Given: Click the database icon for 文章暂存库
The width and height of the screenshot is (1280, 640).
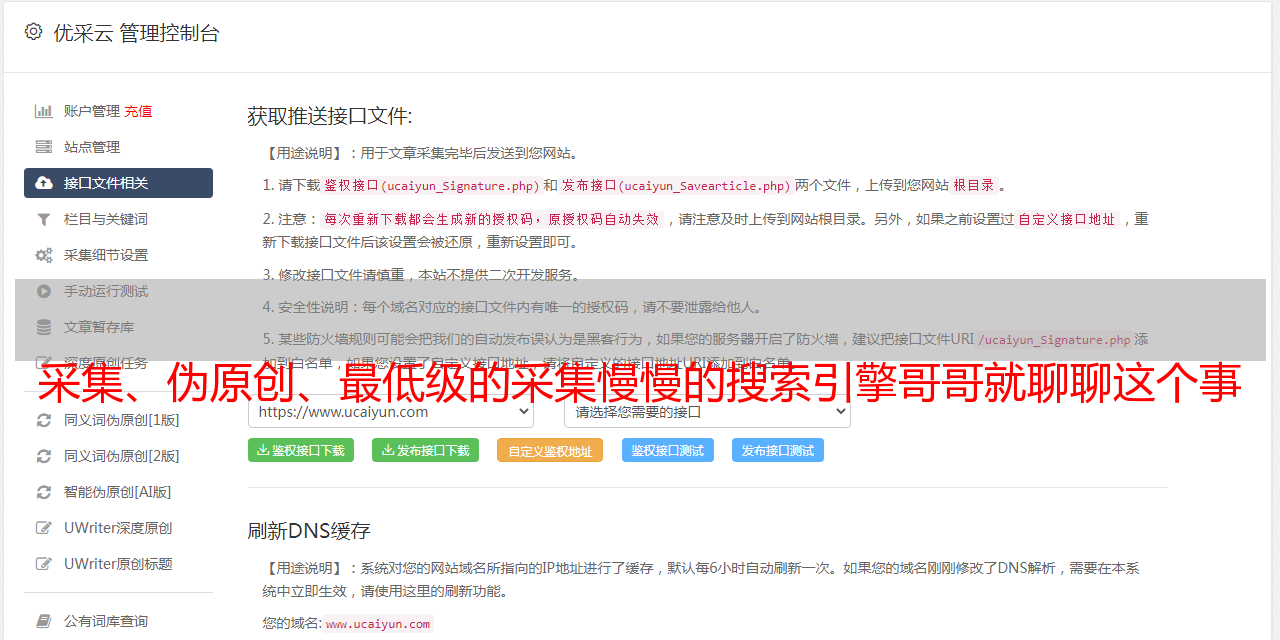Looking at the screenshot, I should coord(44,327).
